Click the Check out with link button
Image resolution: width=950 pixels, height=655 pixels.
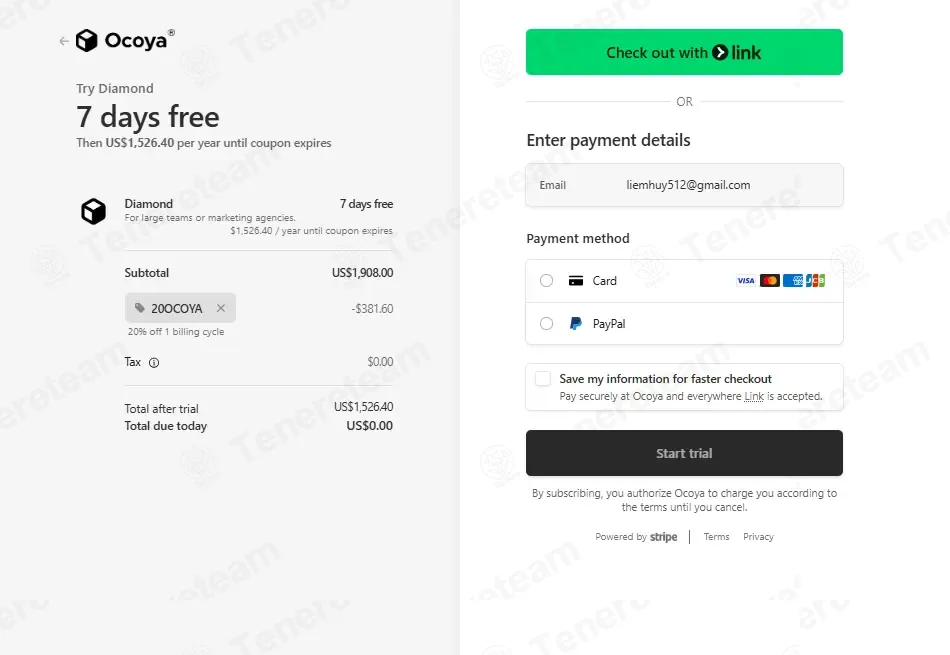(x=684, y=52)
